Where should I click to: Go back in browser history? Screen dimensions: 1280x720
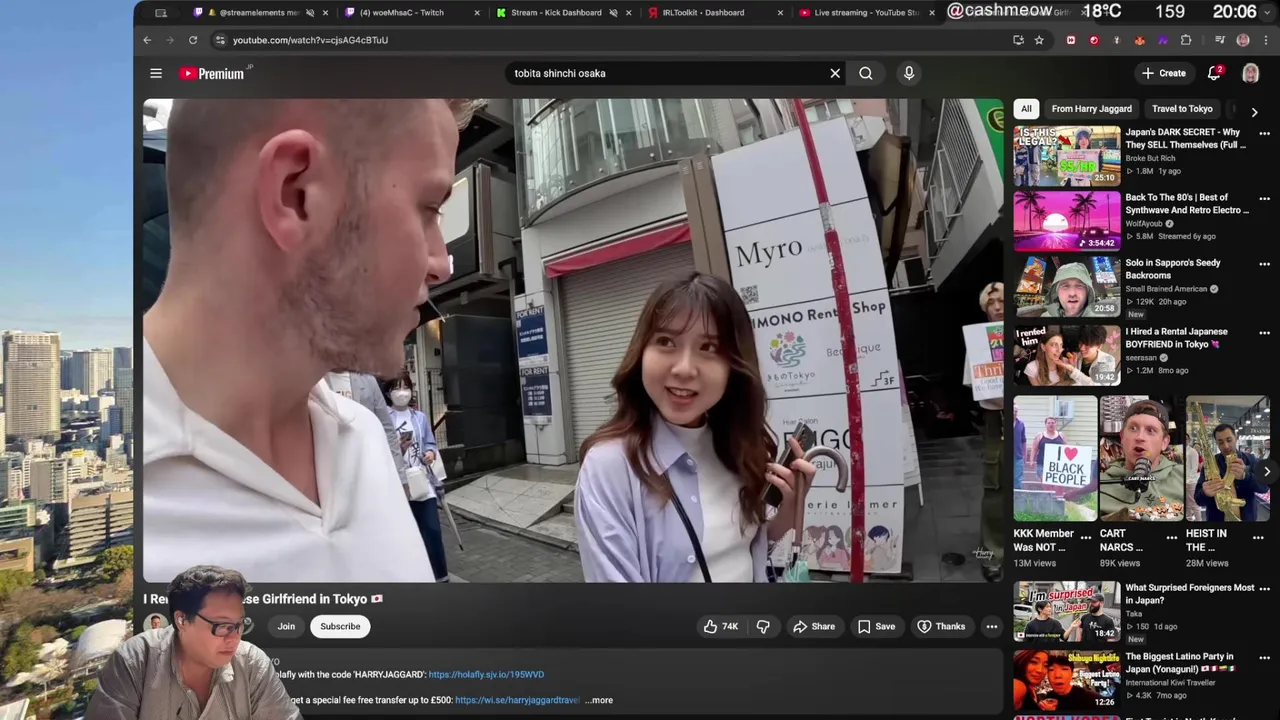tap(147, 40)
